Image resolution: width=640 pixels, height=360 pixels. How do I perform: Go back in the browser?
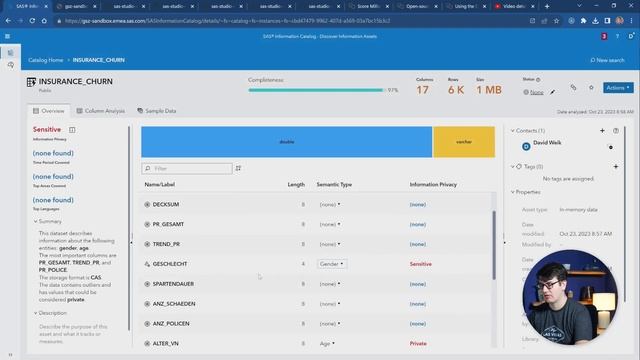(8, 20)
